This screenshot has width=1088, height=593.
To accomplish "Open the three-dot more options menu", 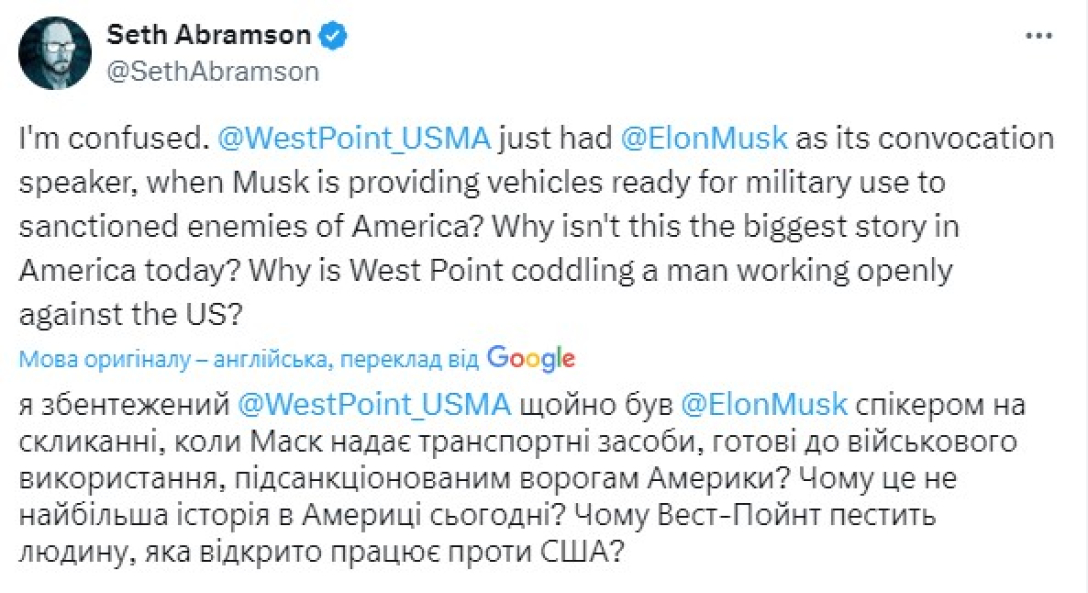I will (1039, 35).
